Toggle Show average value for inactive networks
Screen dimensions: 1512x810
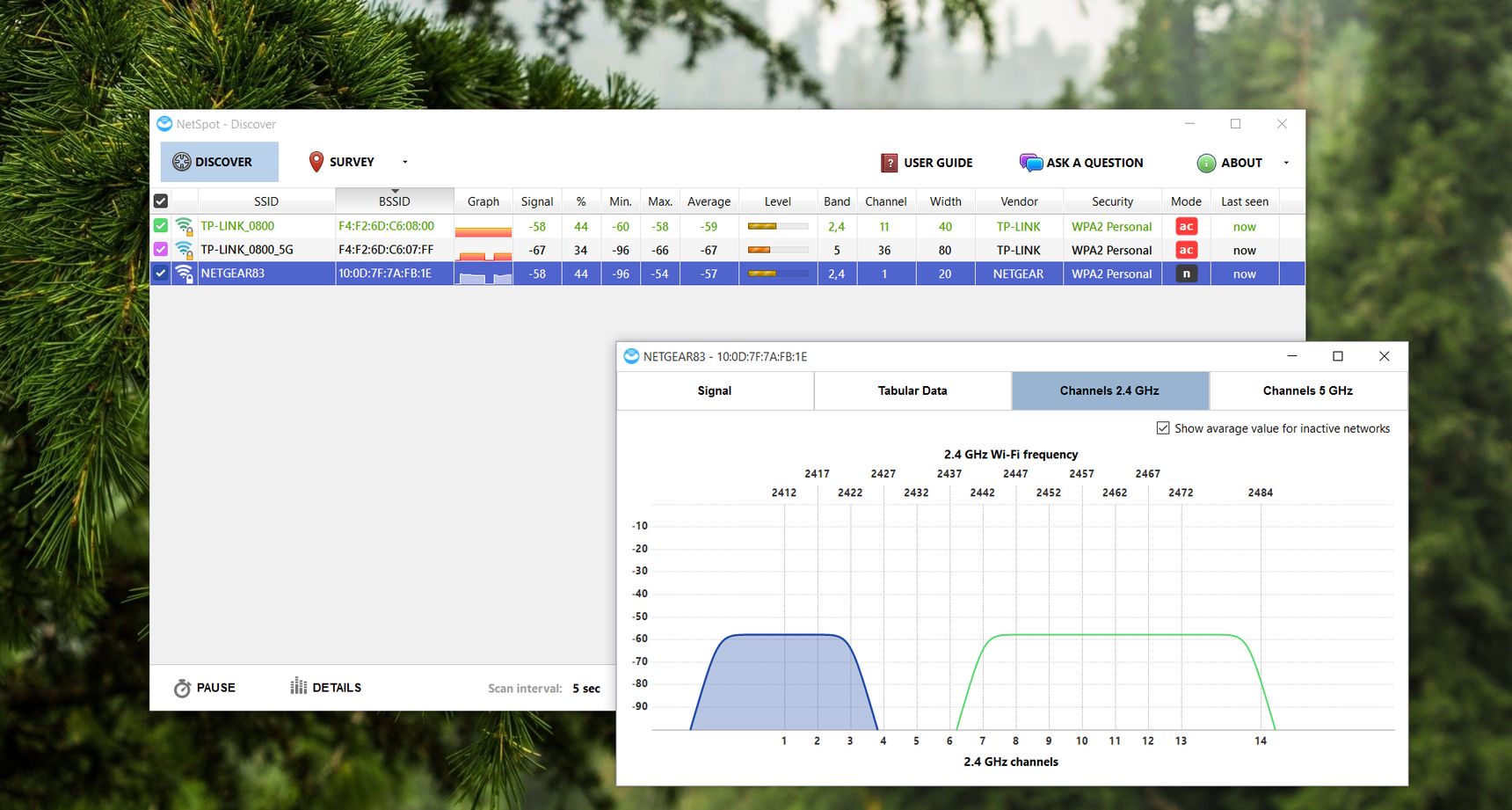[1163, 428]
